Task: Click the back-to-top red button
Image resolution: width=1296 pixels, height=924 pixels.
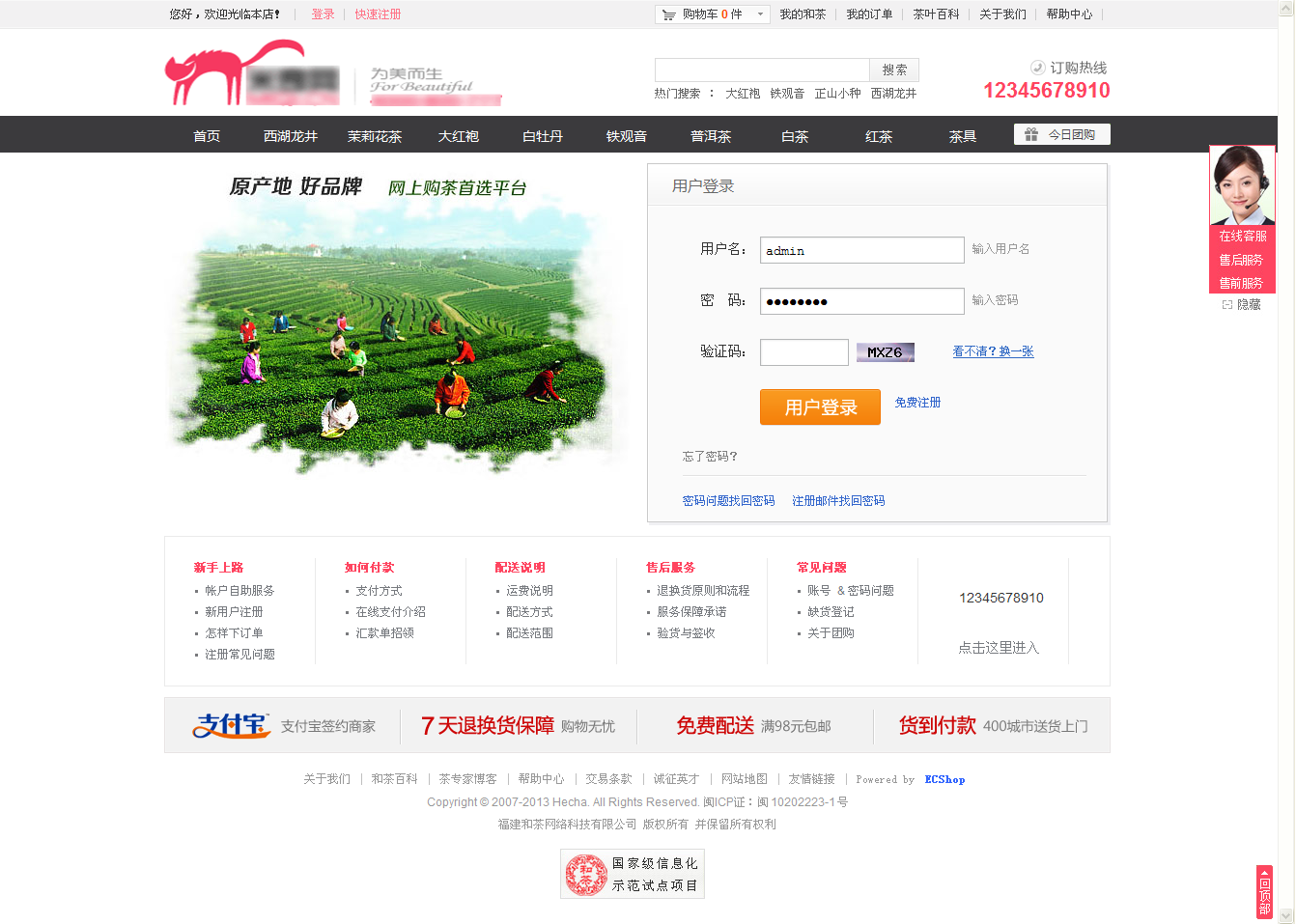Action: click(1264, 891)
